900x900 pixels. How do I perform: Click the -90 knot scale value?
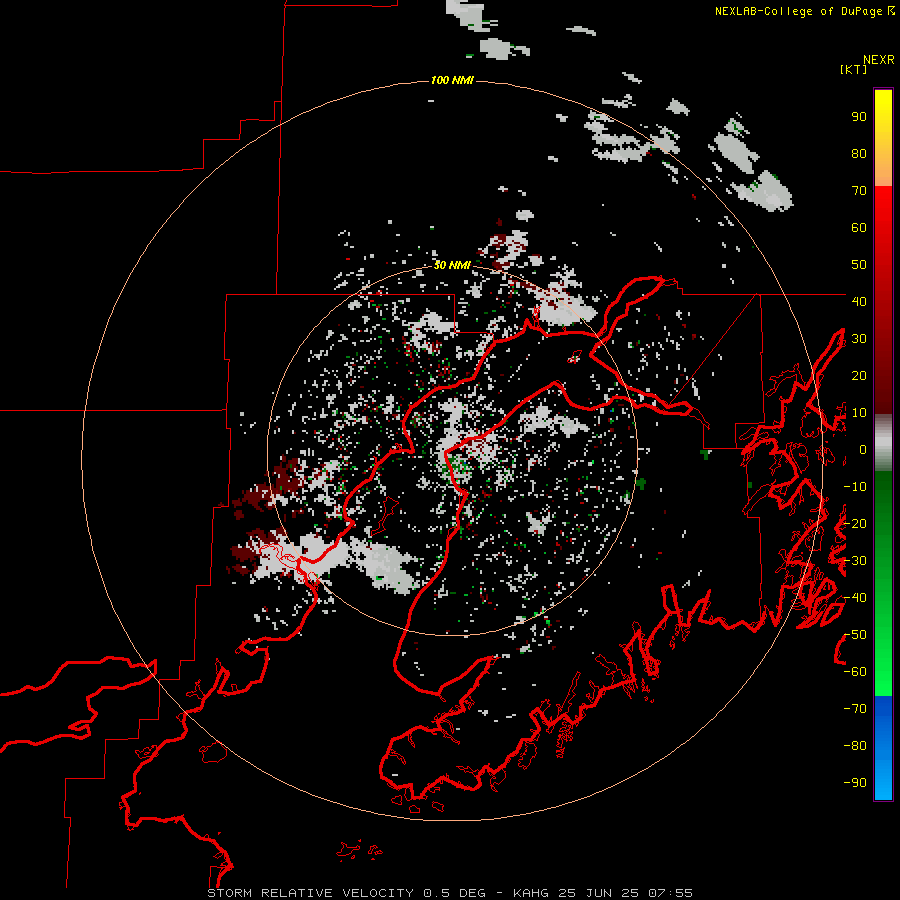(855, 783)
